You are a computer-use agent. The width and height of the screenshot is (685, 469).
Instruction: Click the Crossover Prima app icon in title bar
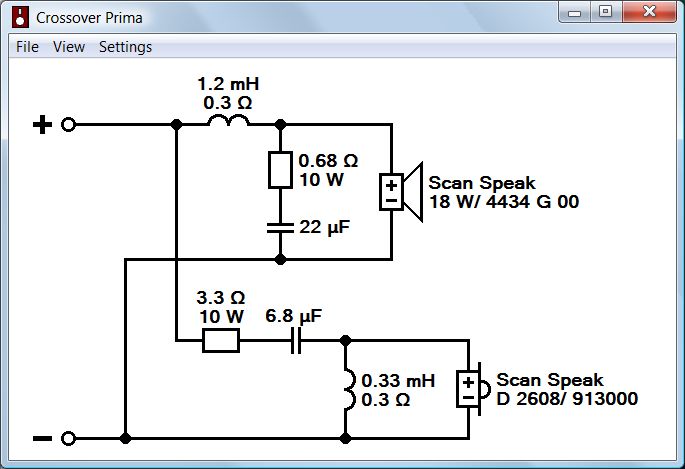pos(20,17)
